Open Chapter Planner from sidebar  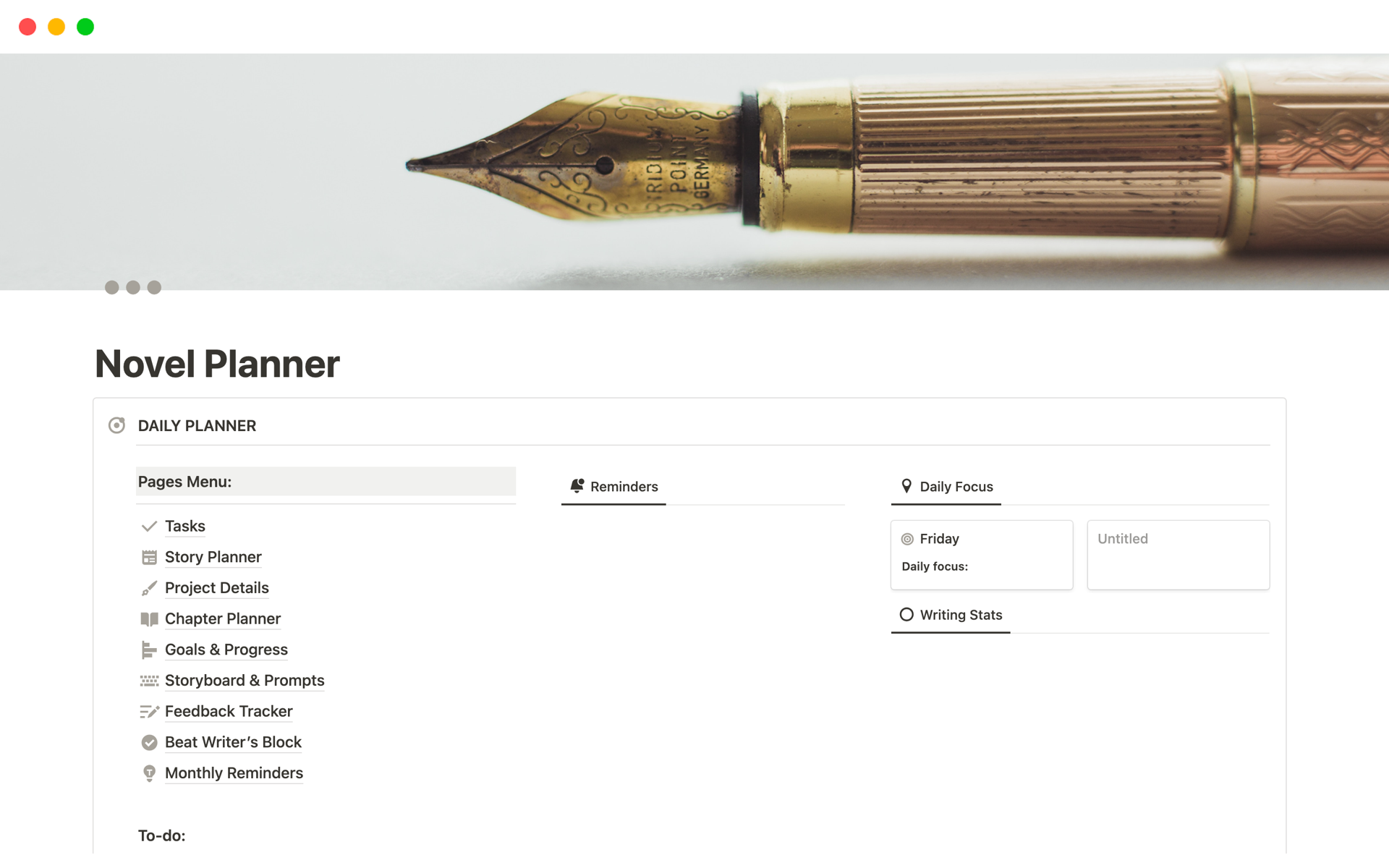[x=222, y=618]
